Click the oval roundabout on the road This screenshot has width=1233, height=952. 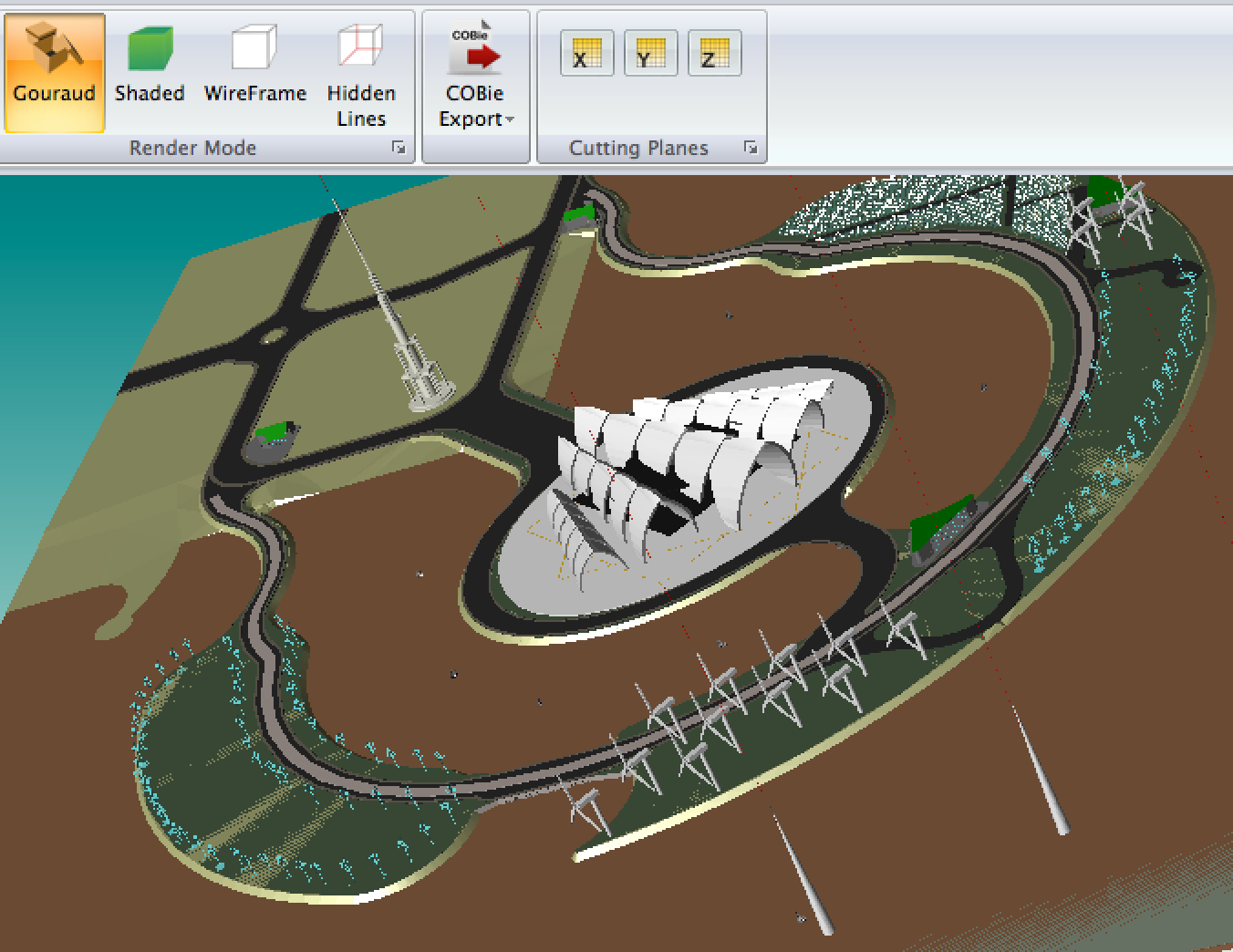[x=273, y=336]
